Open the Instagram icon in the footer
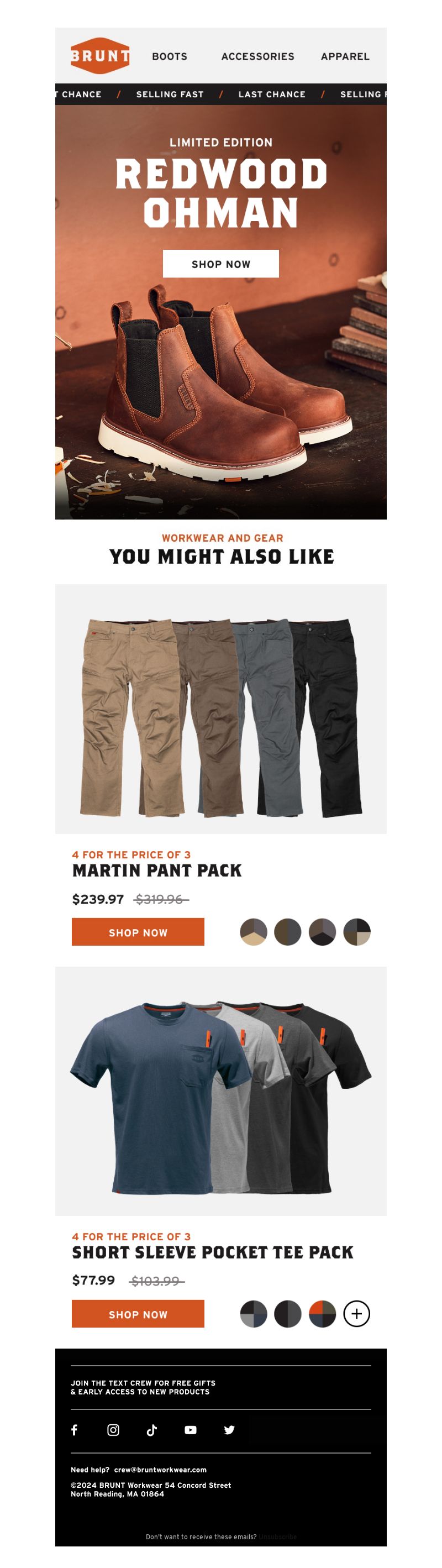 (x=113, y=1430)
